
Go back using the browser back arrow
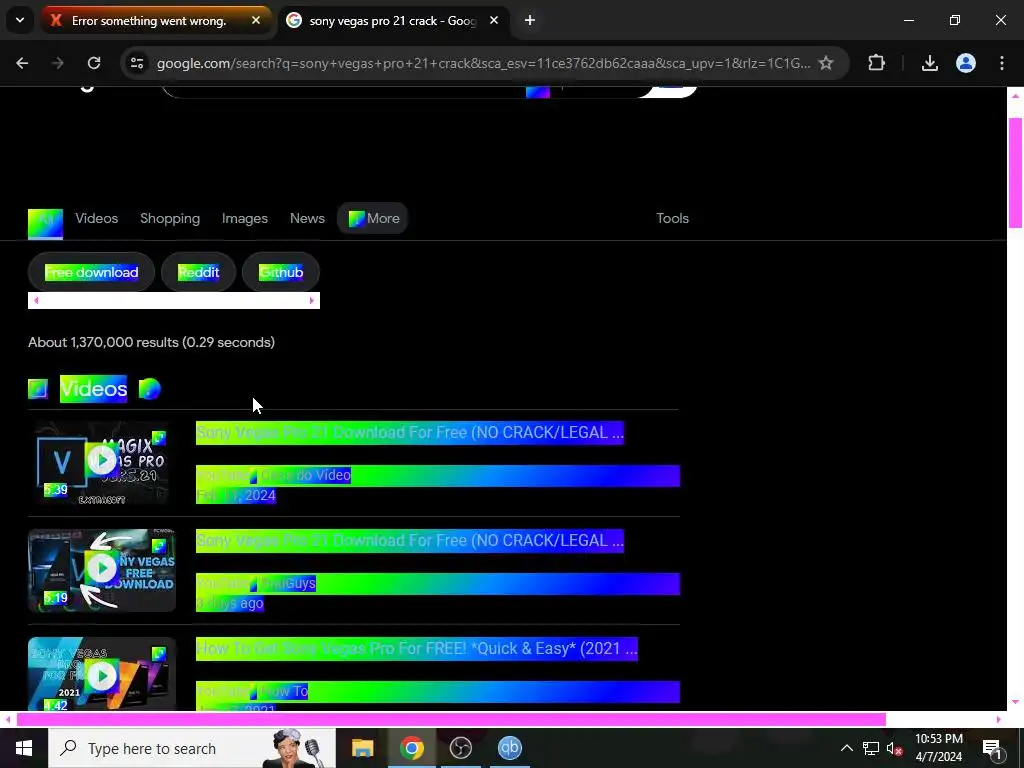22,63
